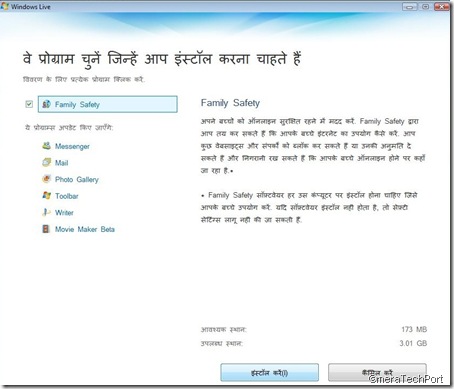This screenshot has width=454, height=389.
Task: Click the Family Safety program icon
Action: [x=46, y=104]
